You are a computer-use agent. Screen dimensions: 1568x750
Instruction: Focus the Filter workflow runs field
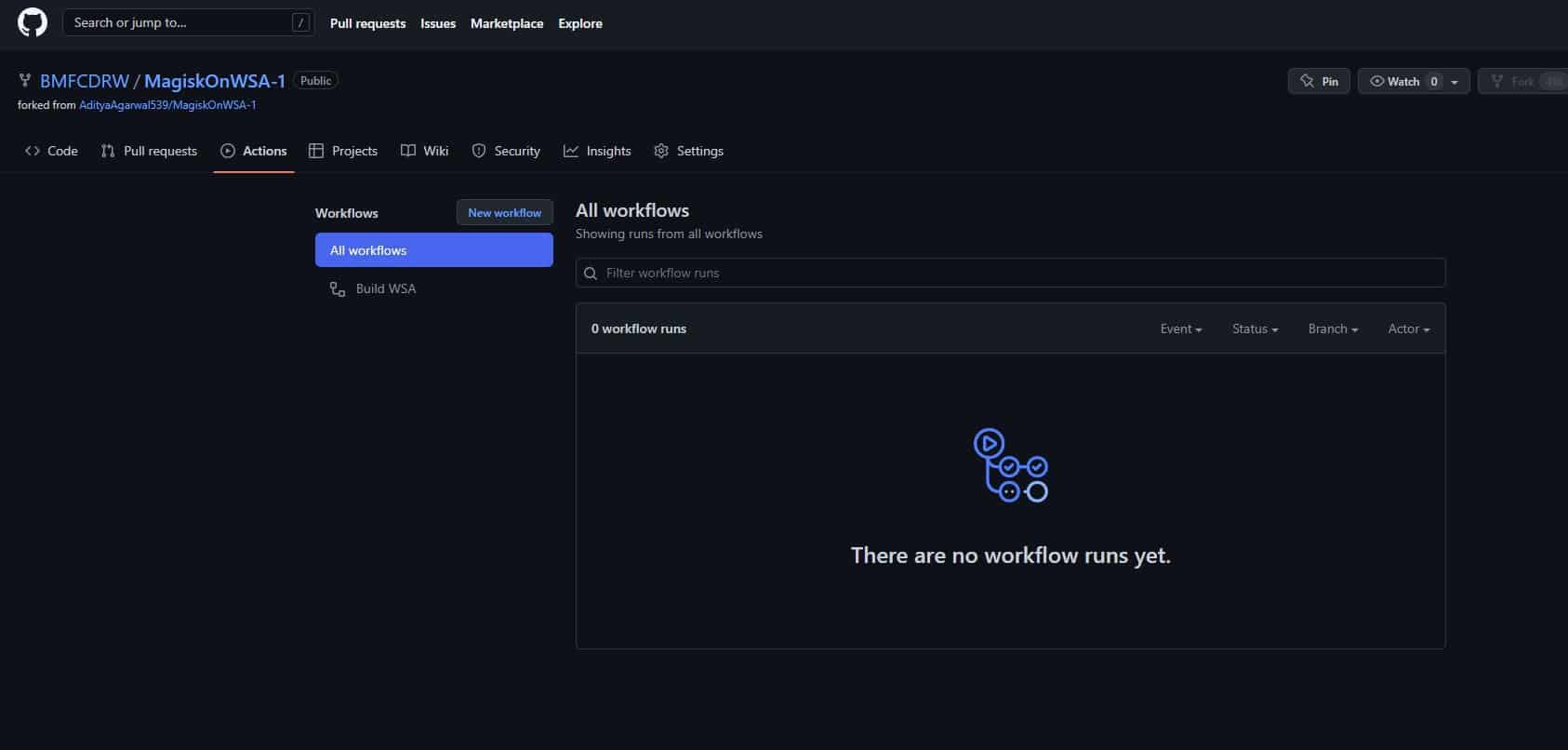tap(1011, 273)
